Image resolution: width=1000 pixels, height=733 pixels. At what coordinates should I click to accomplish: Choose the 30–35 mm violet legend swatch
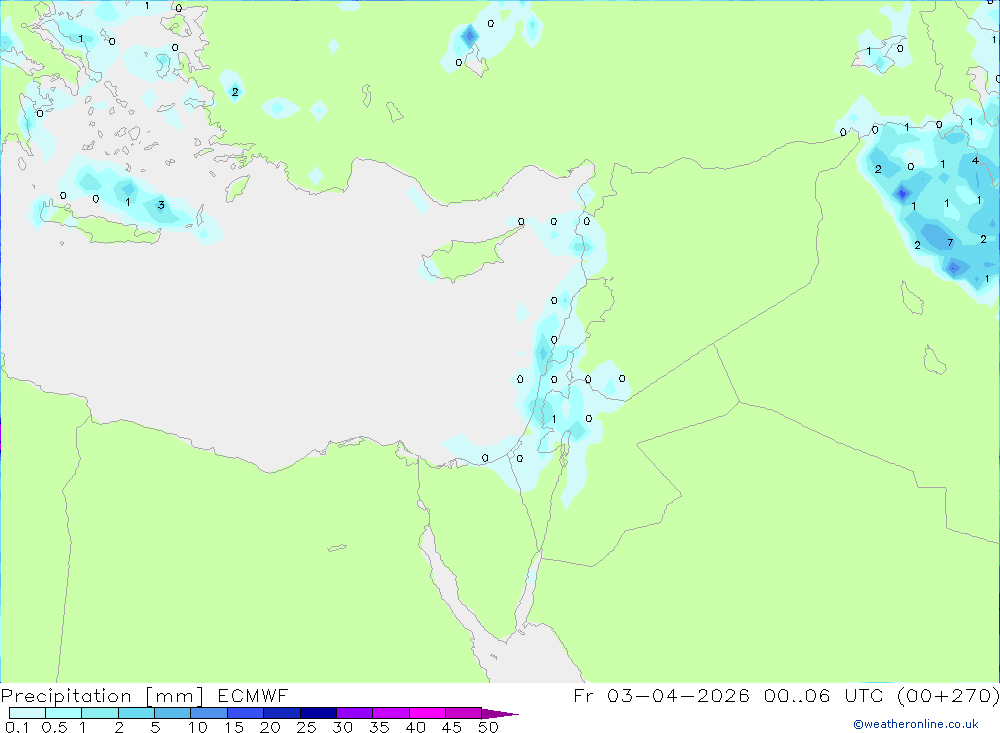click(x=354, y=713)
